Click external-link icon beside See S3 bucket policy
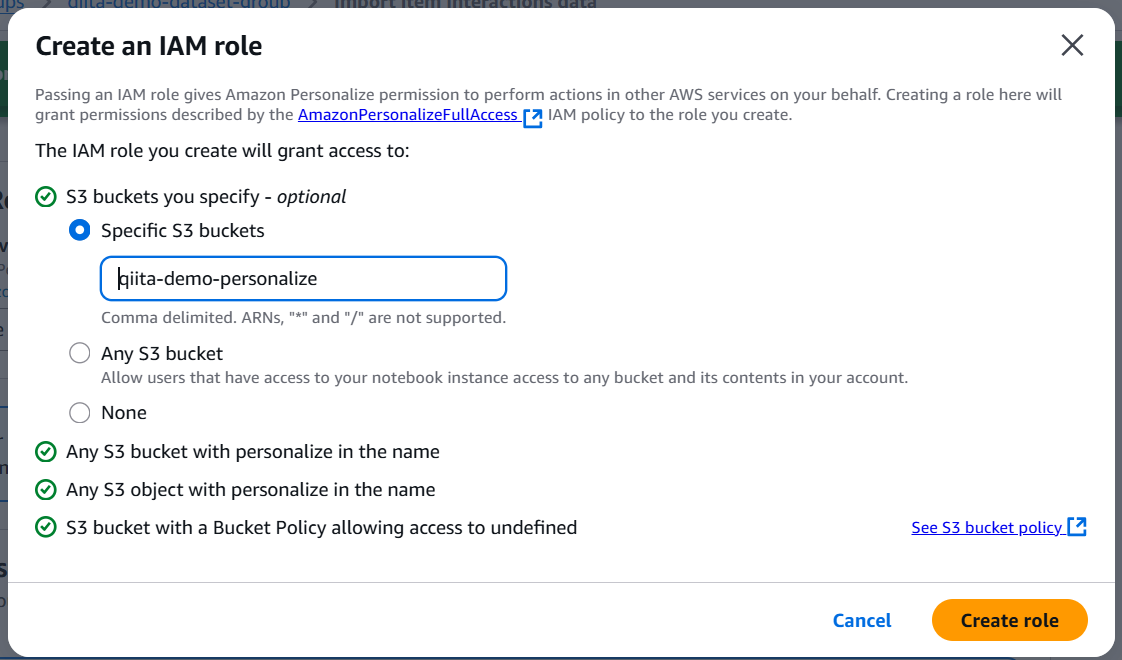The width and height of the screenshot is (1122, 660). (x=1077, y=527)
